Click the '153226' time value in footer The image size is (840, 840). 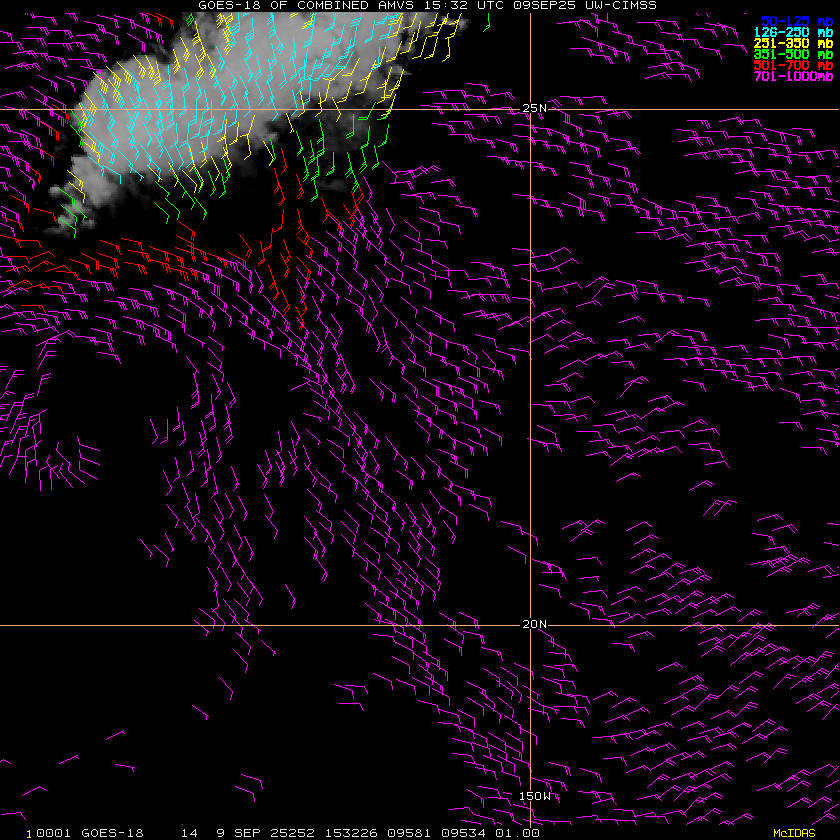(351, 833)
